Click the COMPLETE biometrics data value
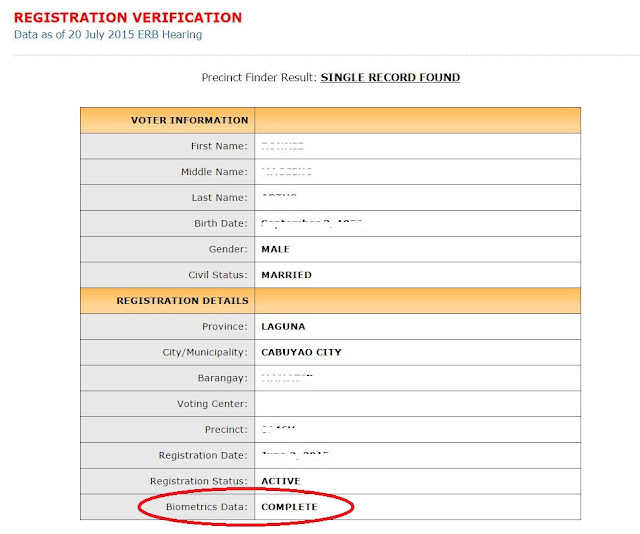Viewport: 640px width, 534px height. click(x=289, y=507)
